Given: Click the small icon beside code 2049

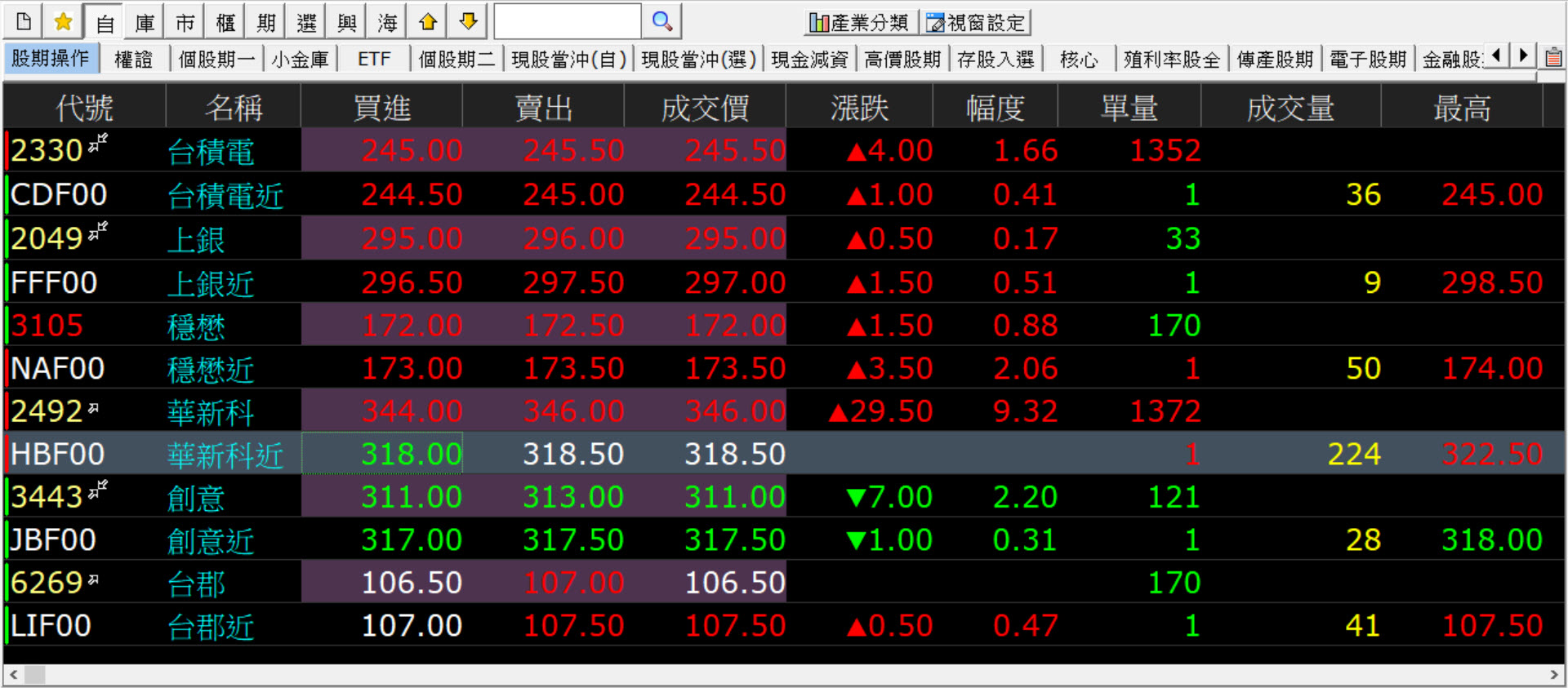Looking at the screenshot, I should pos(98,231).
